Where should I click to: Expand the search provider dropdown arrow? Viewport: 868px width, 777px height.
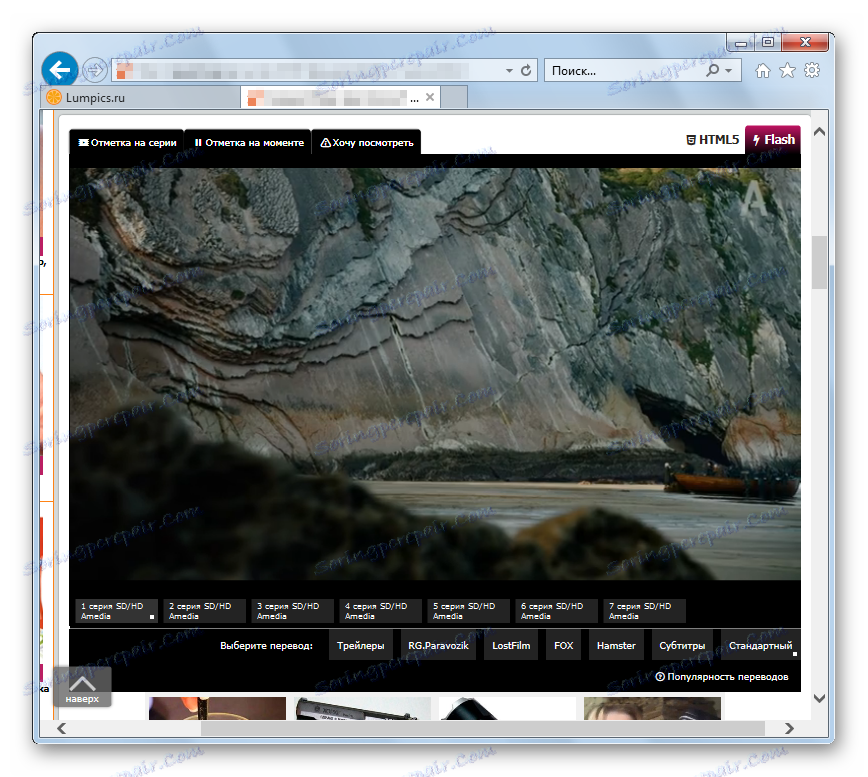[x=728, y=71]
